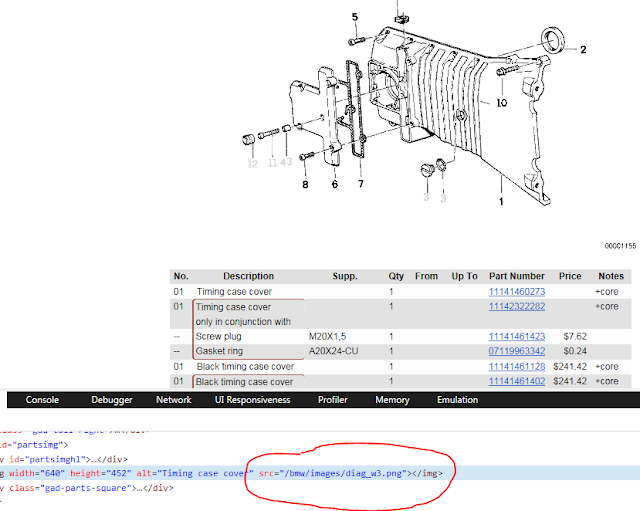Expand the gad-parts-square div node
Image resolution: width=640 pixels, height=511 pixels.
point(87,488)
